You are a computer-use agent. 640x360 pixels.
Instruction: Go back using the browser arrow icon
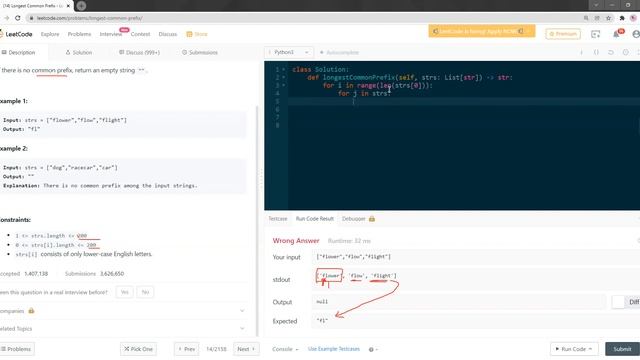[6, 18]
